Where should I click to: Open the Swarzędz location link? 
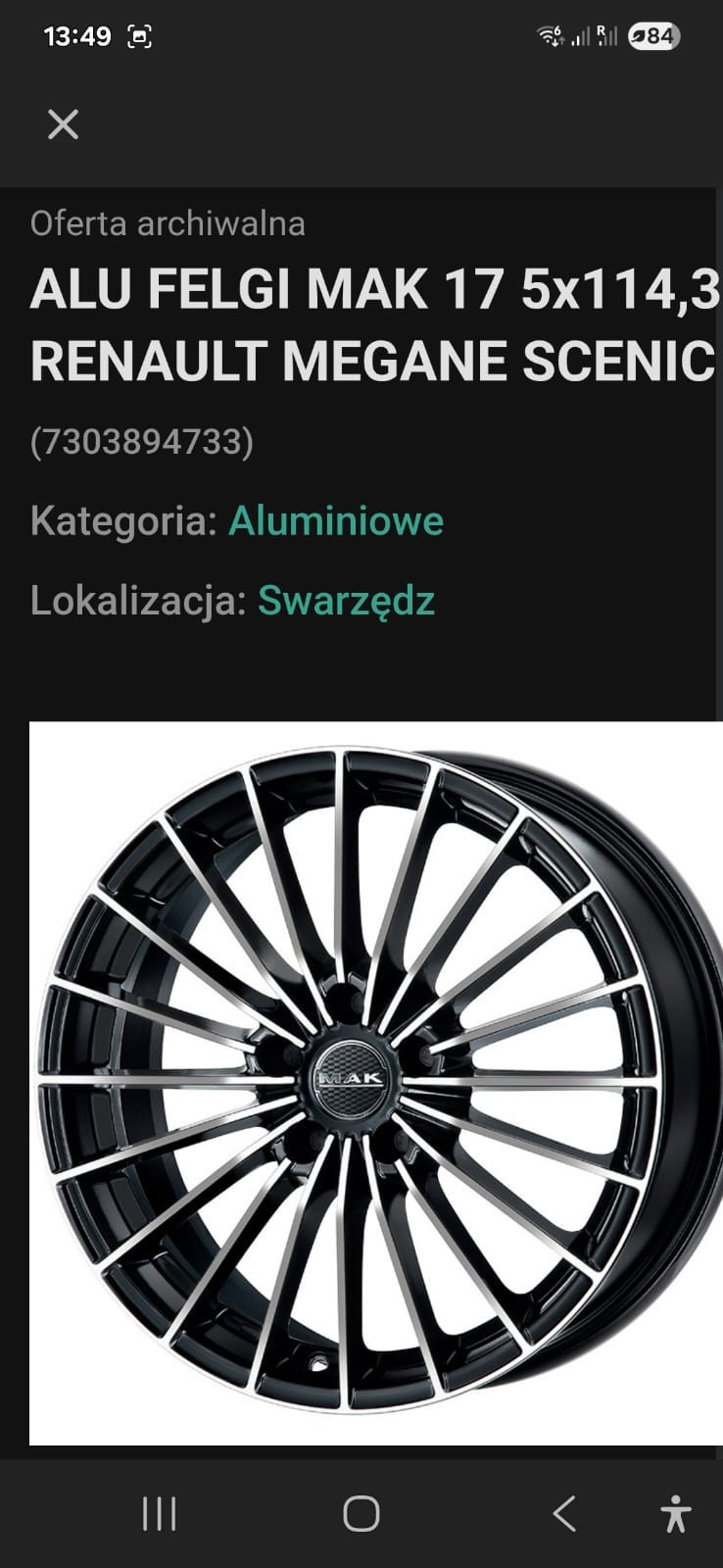click(x=346, y=601)
